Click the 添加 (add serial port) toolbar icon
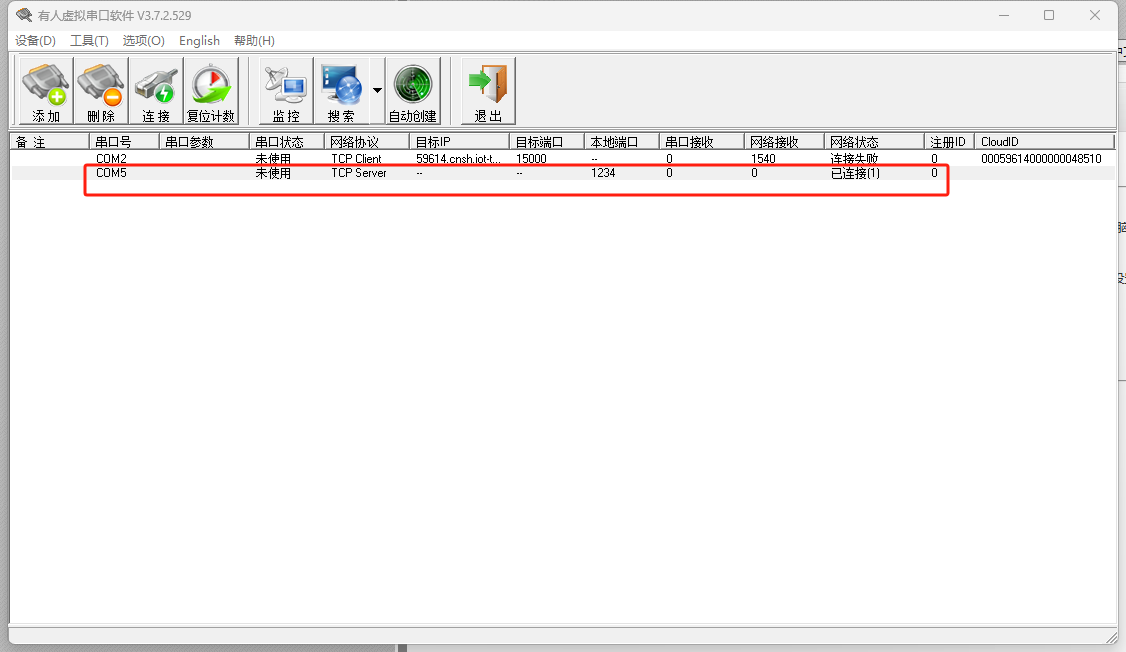Screen dimensions: 1126x652 click(45, 91)
